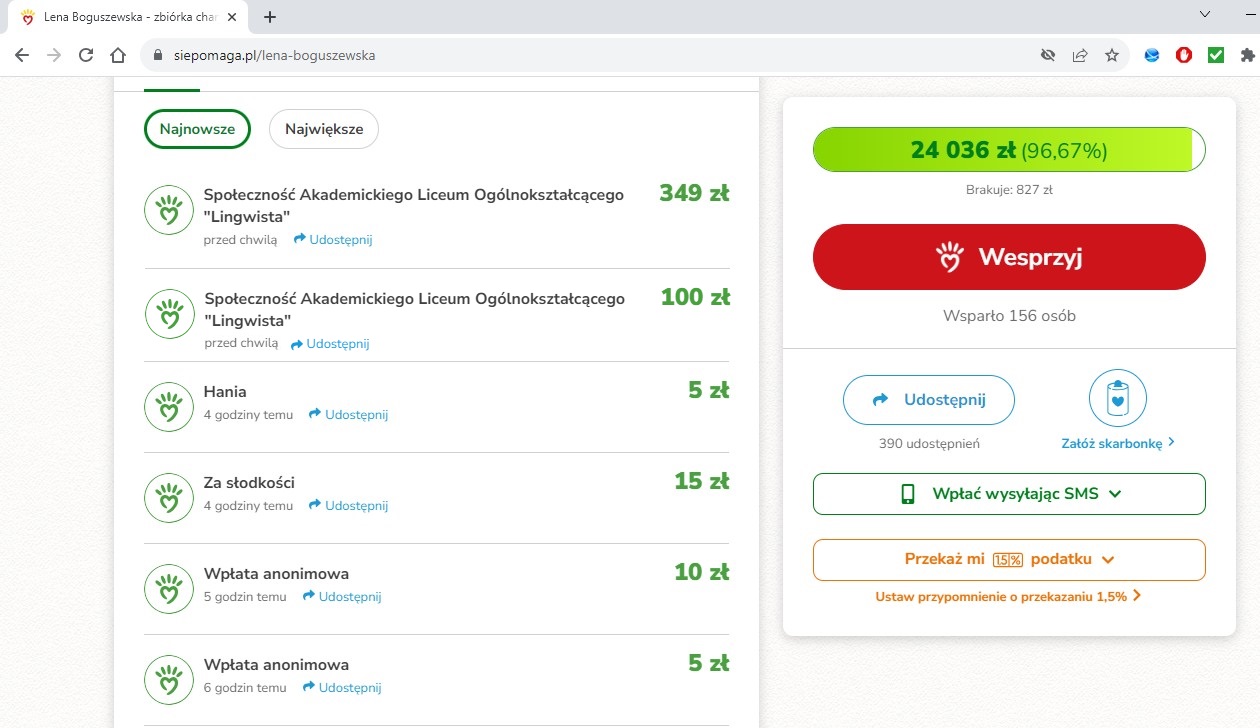Screen dimensions: 1260x728
Task: Click the green 24 036 zł progress bar
Action: tap(1009, 150)
